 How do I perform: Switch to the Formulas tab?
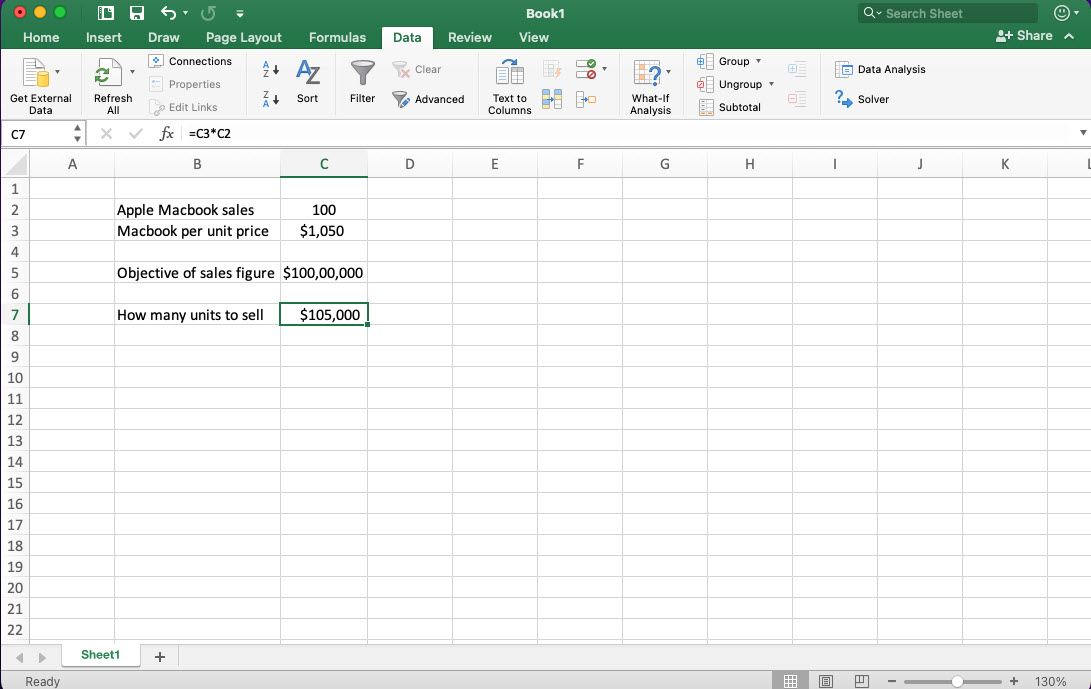click(337, 37)
